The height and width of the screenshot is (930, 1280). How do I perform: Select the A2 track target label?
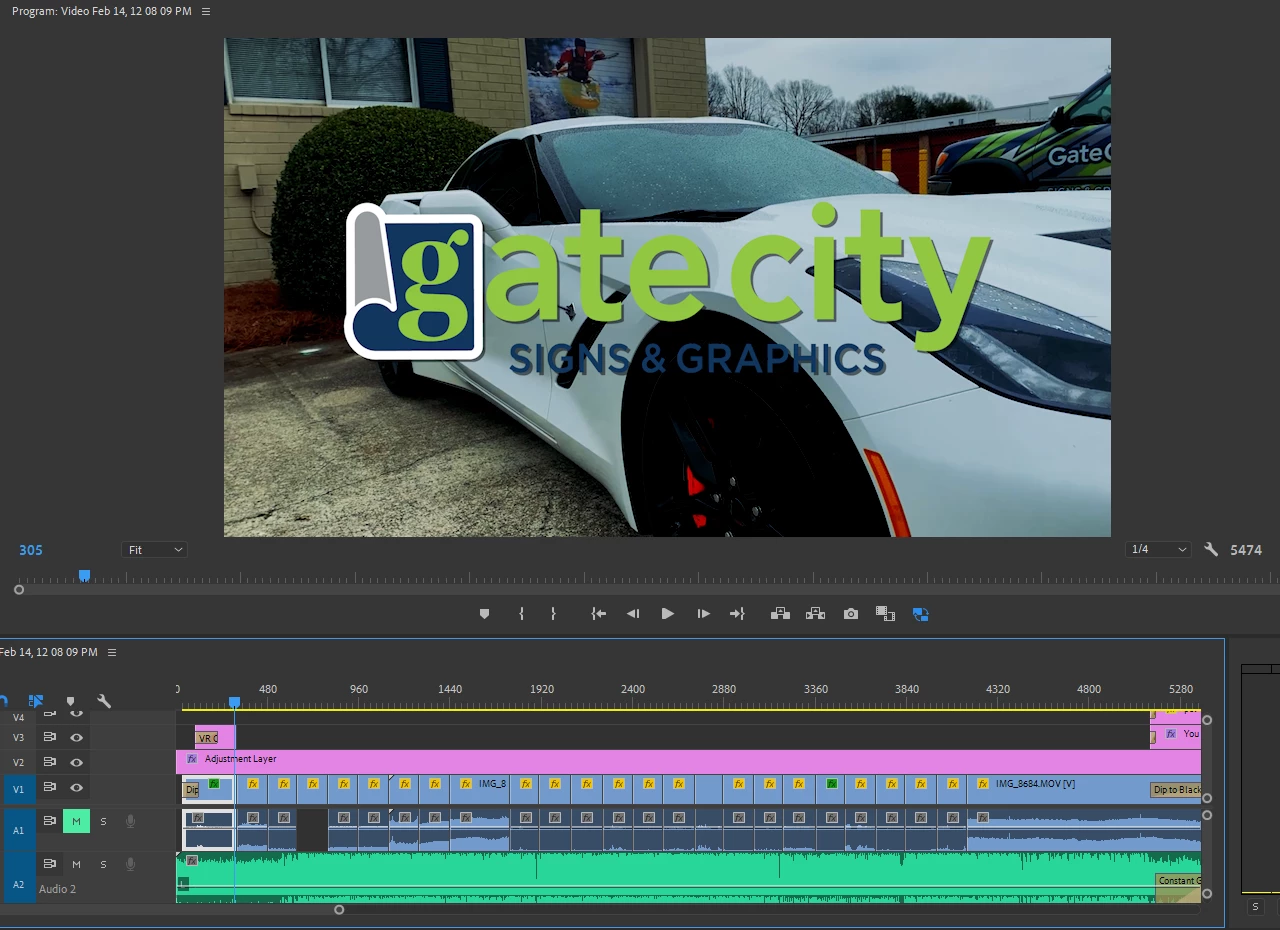point(18,884)
